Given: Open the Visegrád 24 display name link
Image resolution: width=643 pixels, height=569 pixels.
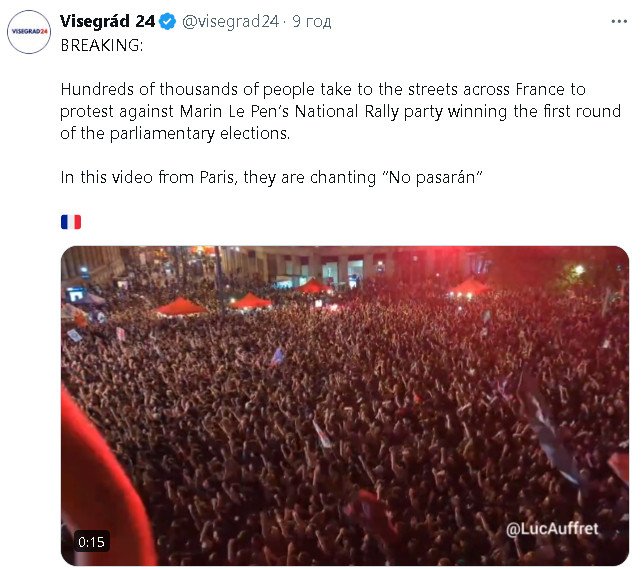Looking at the screenshot, I should (x=107, y=21).
